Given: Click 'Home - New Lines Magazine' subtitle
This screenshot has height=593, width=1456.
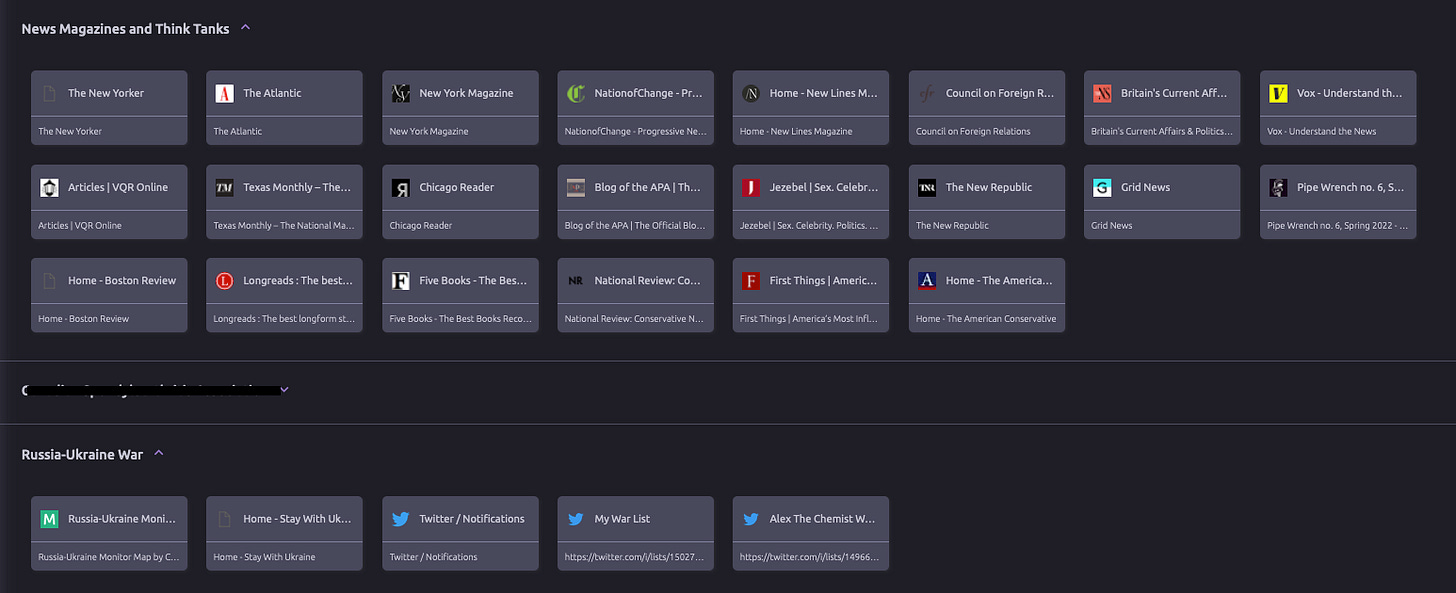Looking at the screenshot, I should (x=796, y=131).
